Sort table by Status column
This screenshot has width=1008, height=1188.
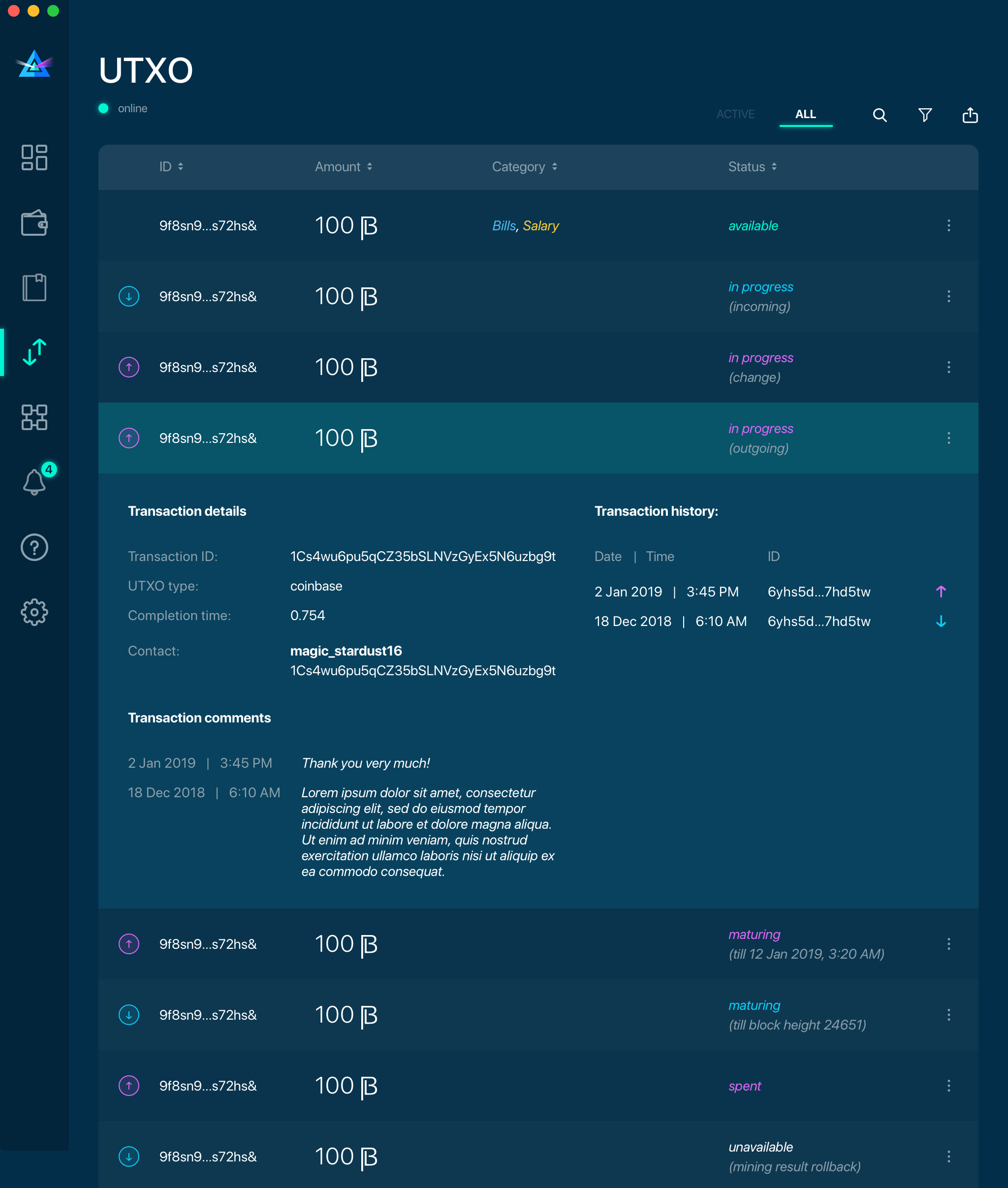pos(752,167)
